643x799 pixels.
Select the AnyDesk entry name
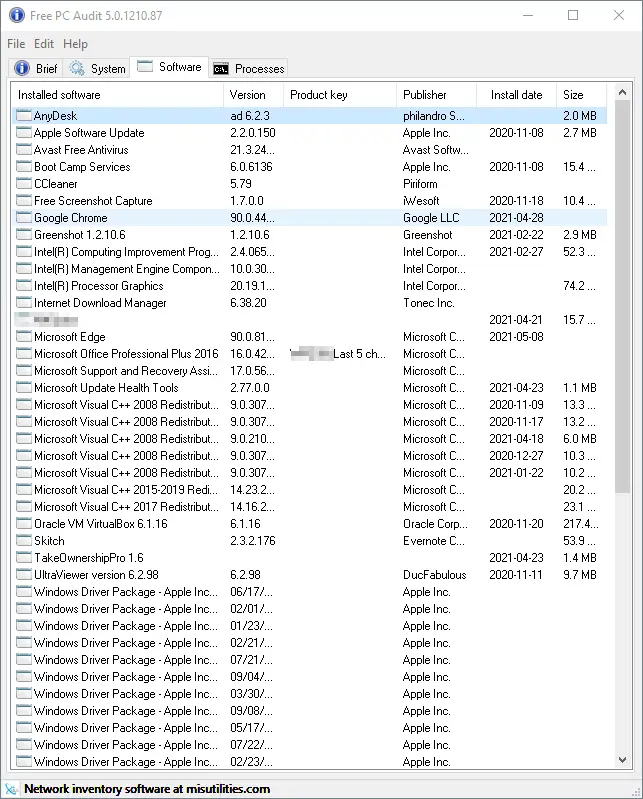[x=55, y=116]
